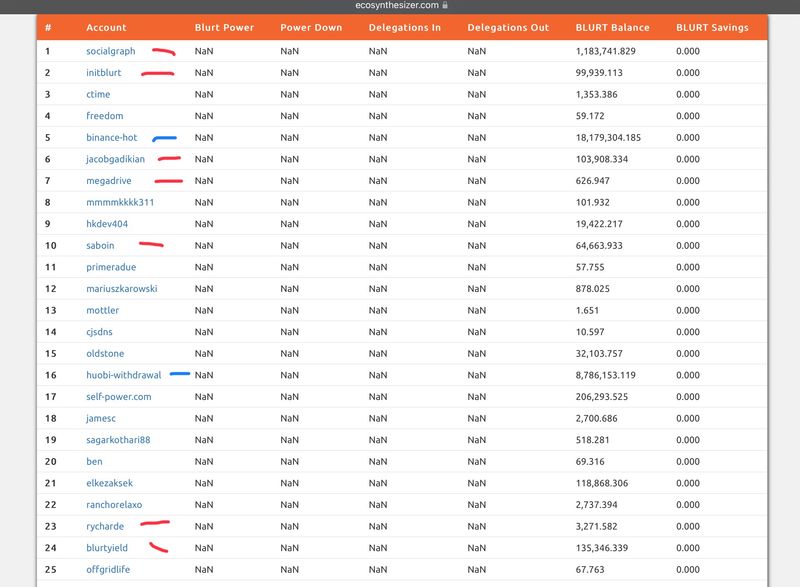Open the blurtyield account link

107,548
